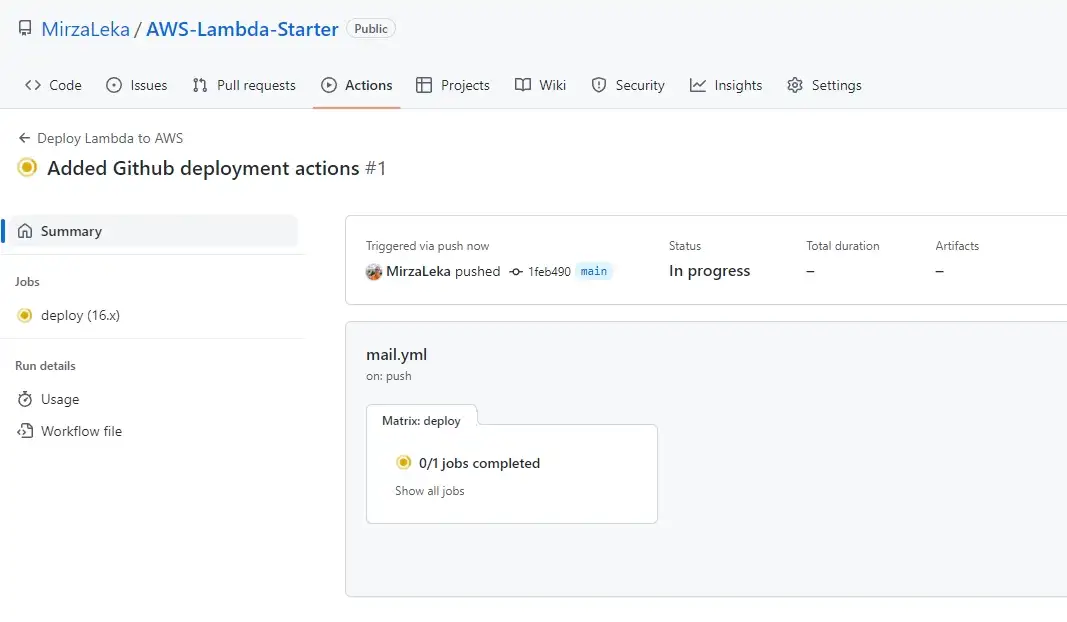This screenshot has height=622, width=1067.
Task: Click the MirzaLeka user avatar
Action: [374, 271]
